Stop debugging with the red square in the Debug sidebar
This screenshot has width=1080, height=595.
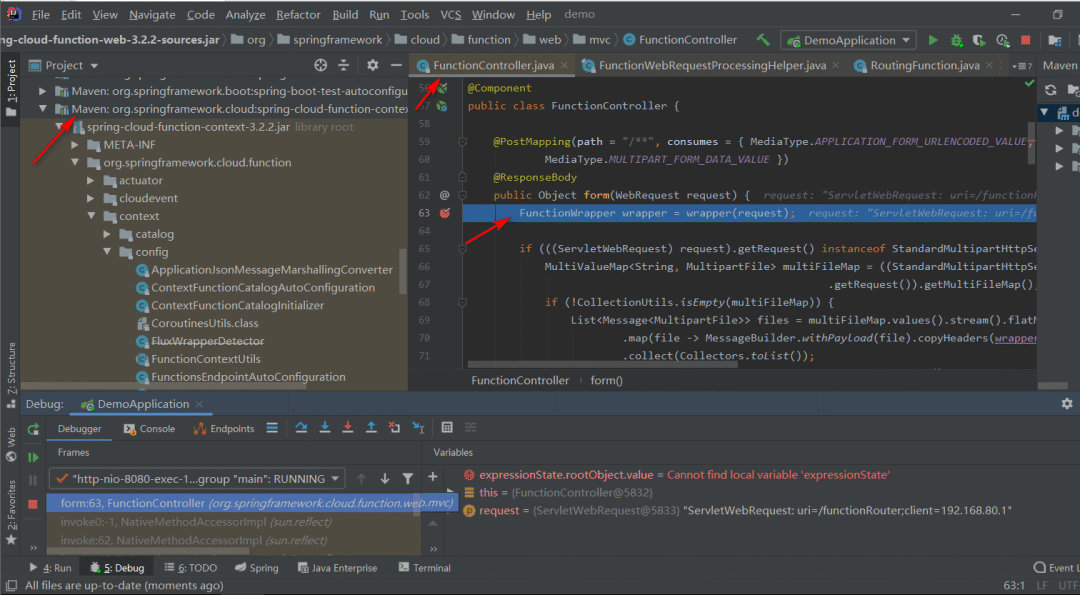(x=32, y=504)
